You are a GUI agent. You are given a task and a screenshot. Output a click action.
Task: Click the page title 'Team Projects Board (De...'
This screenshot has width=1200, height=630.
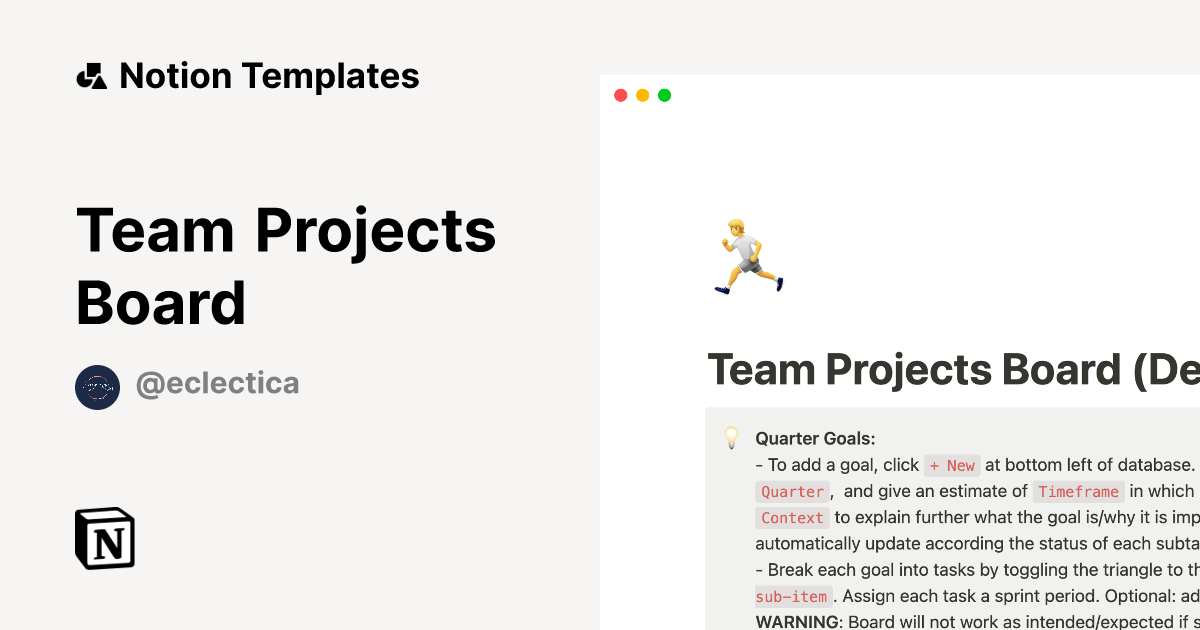pyautogui.click(x=950, y=370)
